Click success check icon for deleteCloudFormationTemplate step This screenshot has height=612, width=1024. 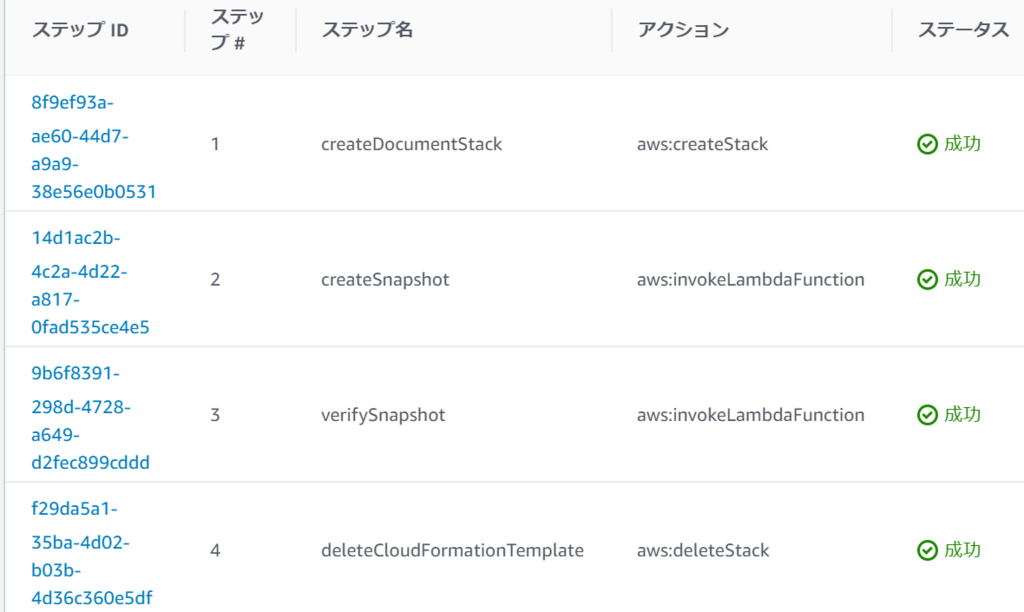pos(927,551)
